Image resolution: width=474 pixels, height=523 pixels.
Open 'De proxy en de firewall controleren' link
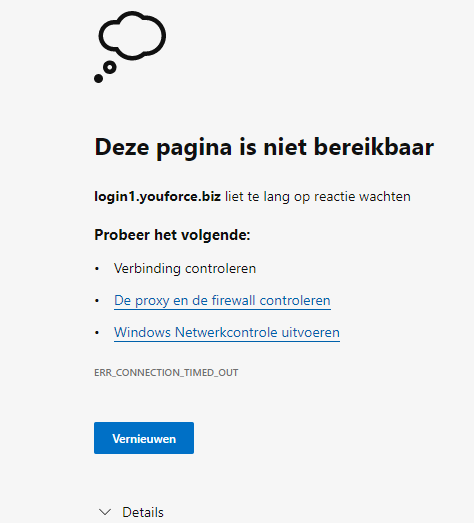tap(222, 301)
